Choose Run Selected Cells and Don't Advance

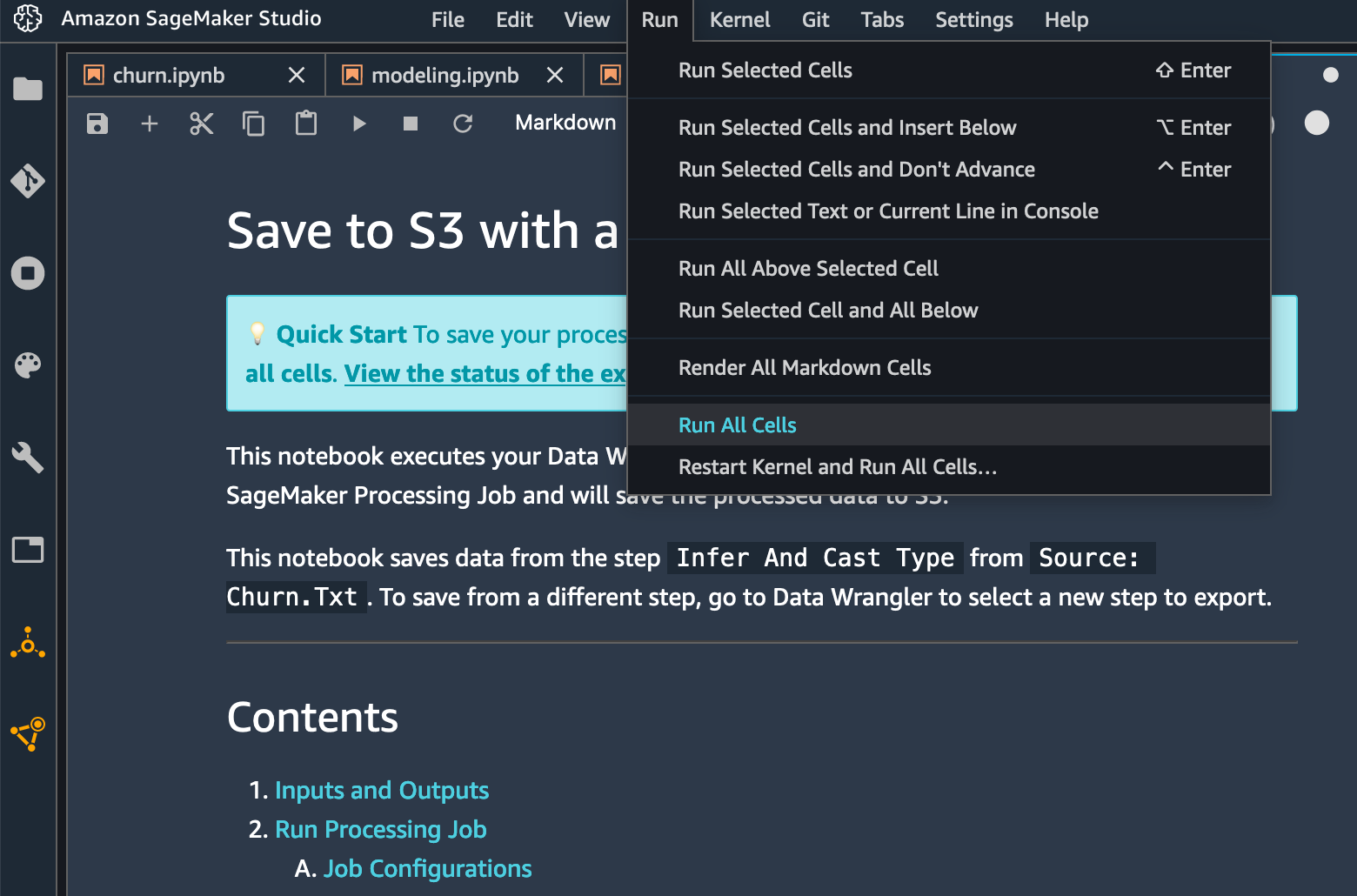[949, 170]
